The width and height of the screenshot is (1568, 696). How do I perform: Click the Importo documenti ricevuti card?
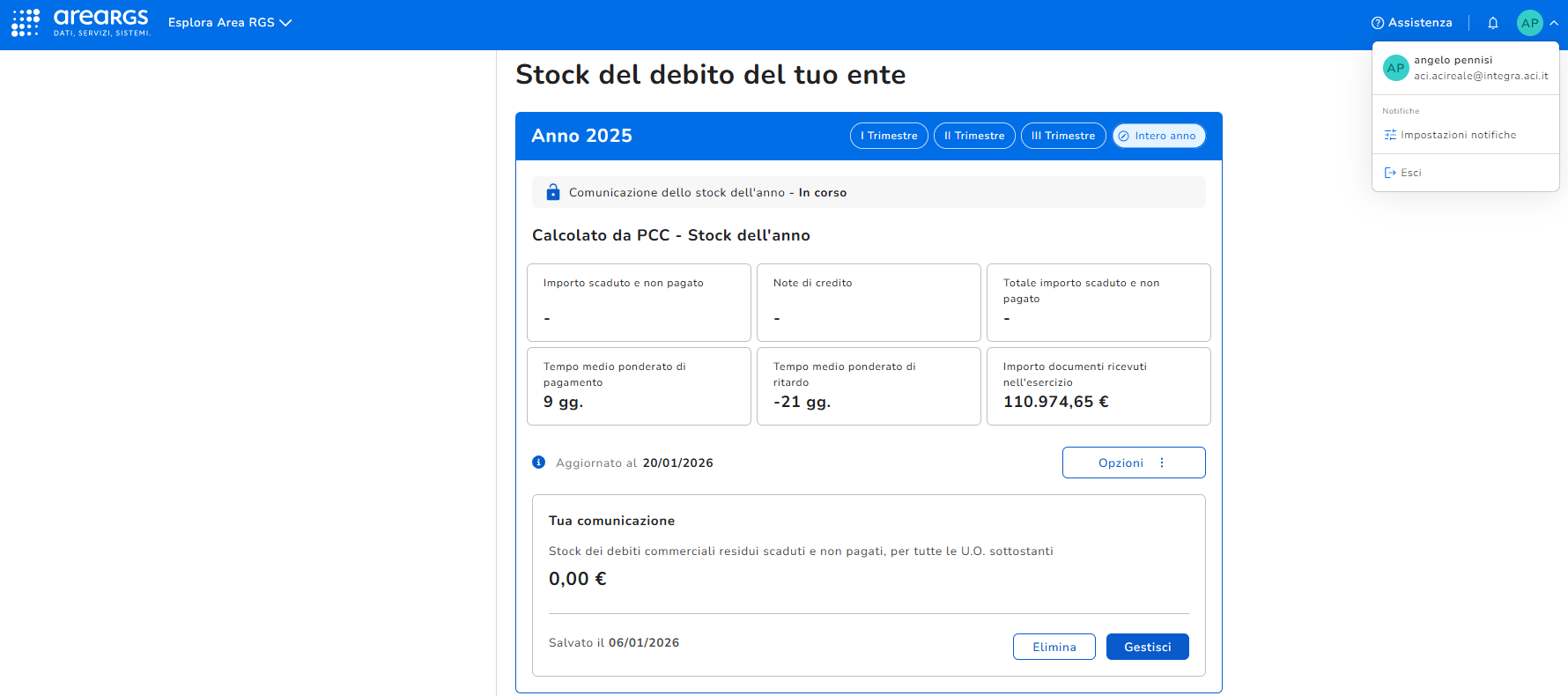(1098, 386)
